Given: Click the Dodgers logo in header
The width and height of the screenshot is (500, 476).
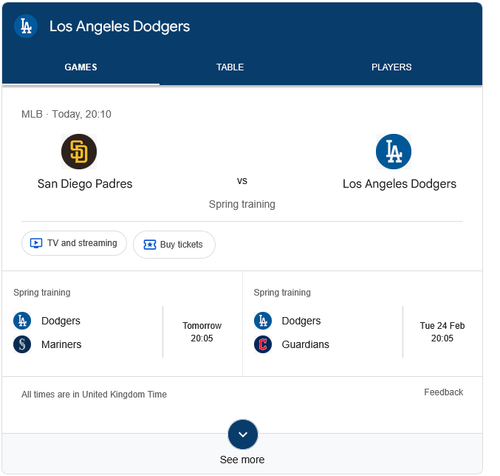Looking at the screenshot, I should 26,26.
